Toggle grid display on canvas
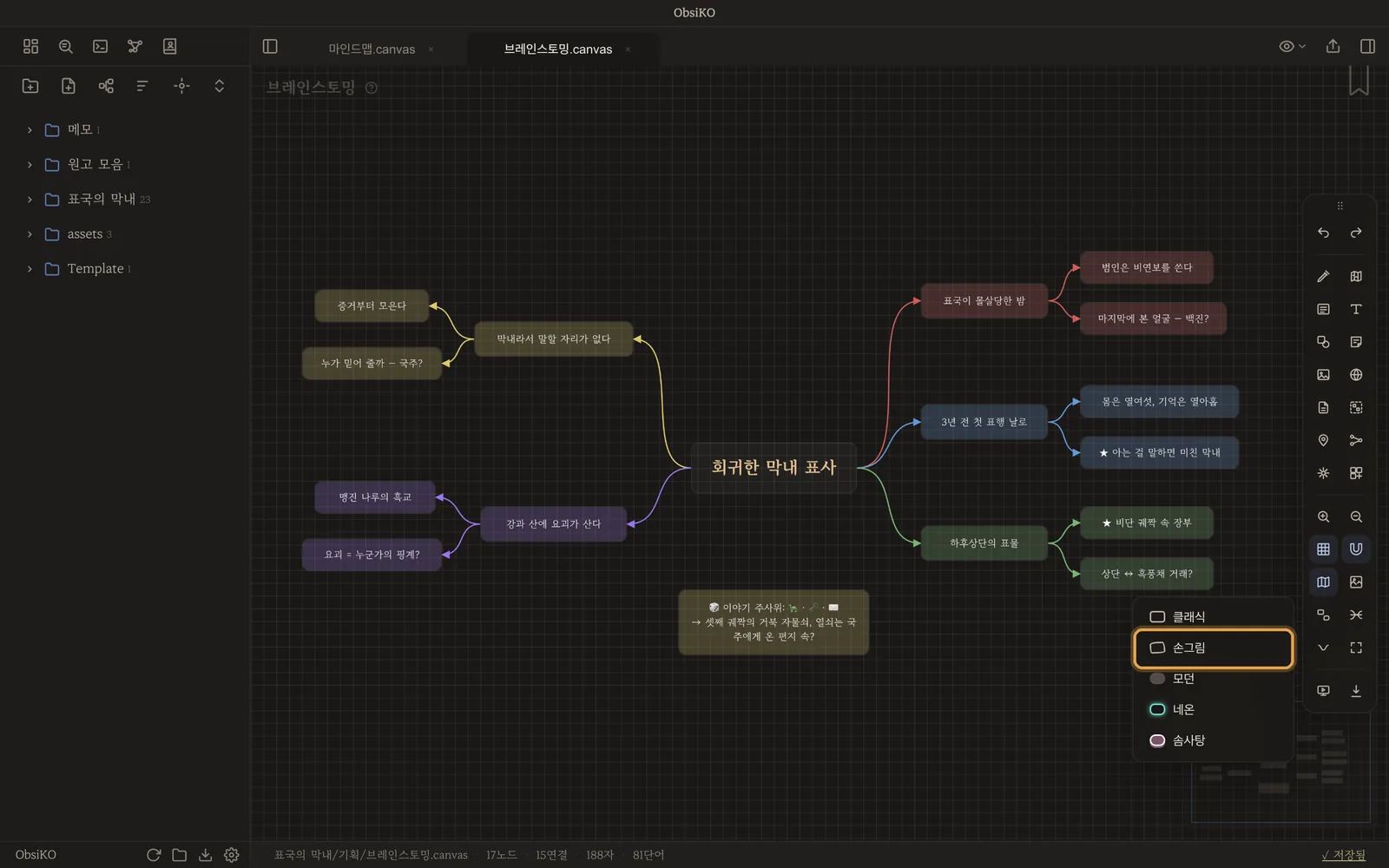 click(x=1323, y=549)
